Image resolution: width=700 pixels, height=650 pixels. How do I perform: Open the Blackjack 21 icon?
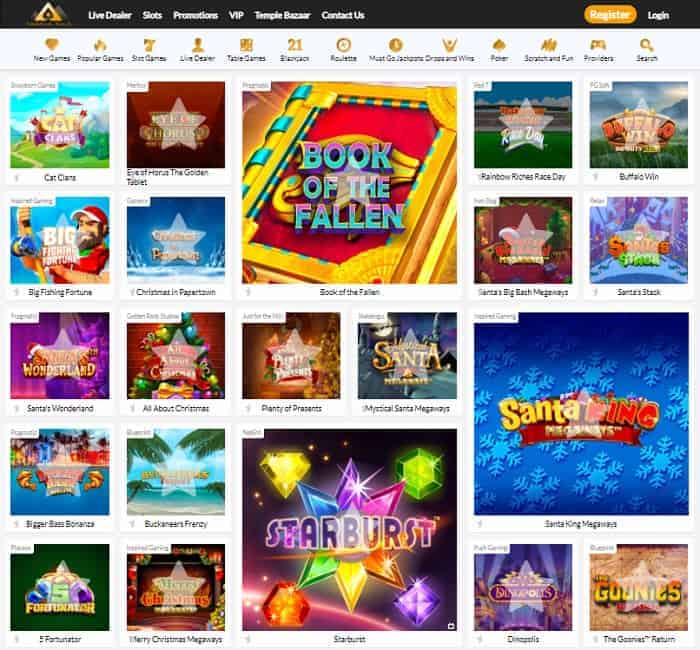pyautogui.click(x=295, y=45)
